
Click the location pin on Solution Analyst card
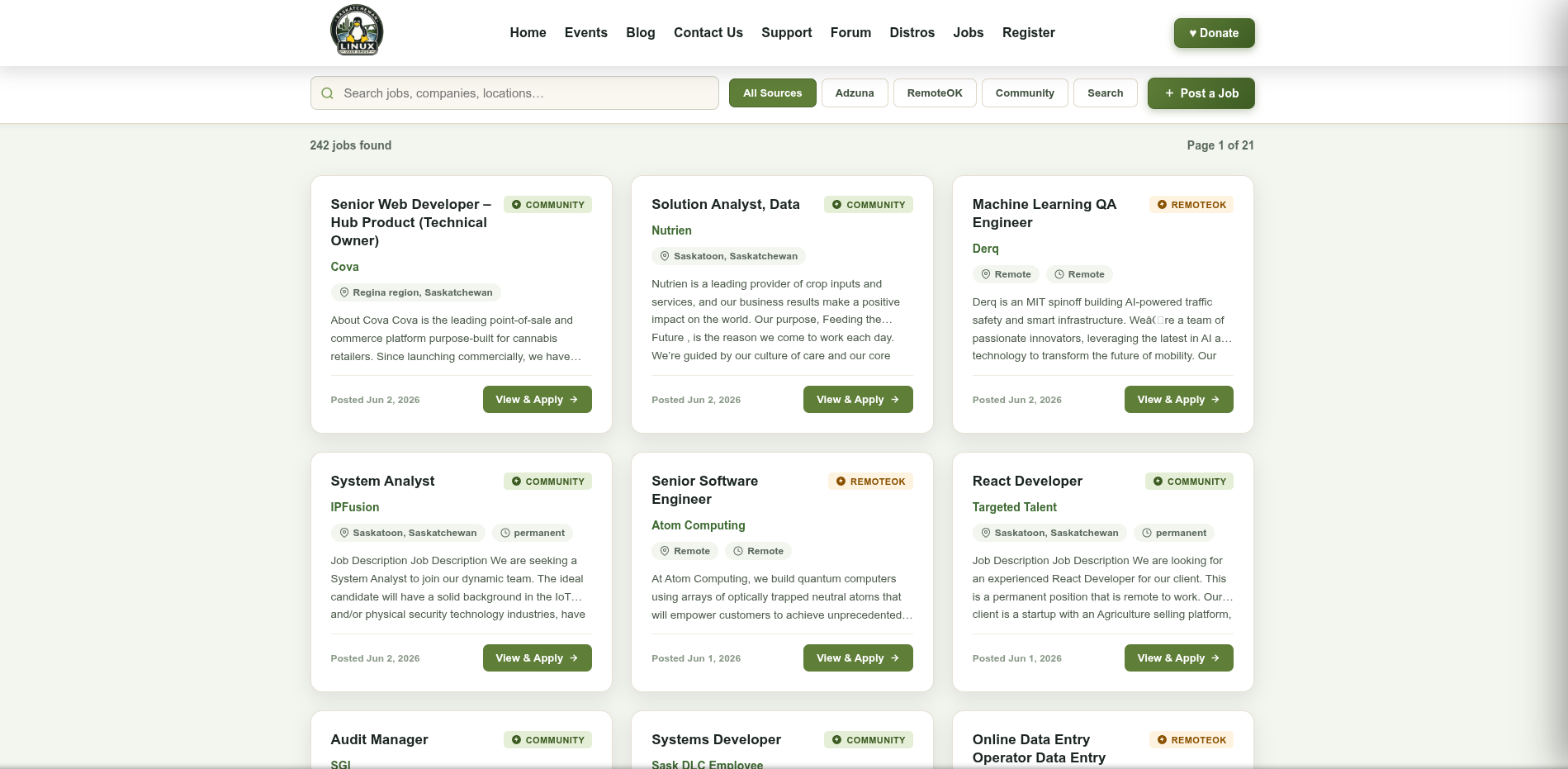pyautogui.click(x=665, y=256)
